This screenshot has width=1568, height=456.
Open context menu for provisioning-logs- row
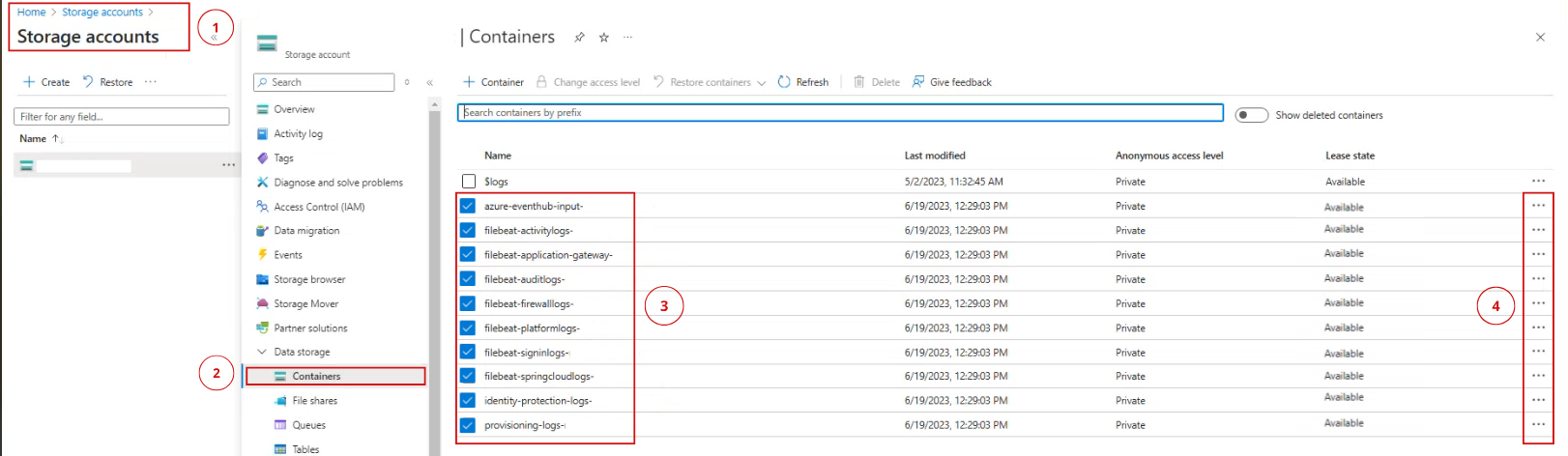click(x=1538, y=423)
